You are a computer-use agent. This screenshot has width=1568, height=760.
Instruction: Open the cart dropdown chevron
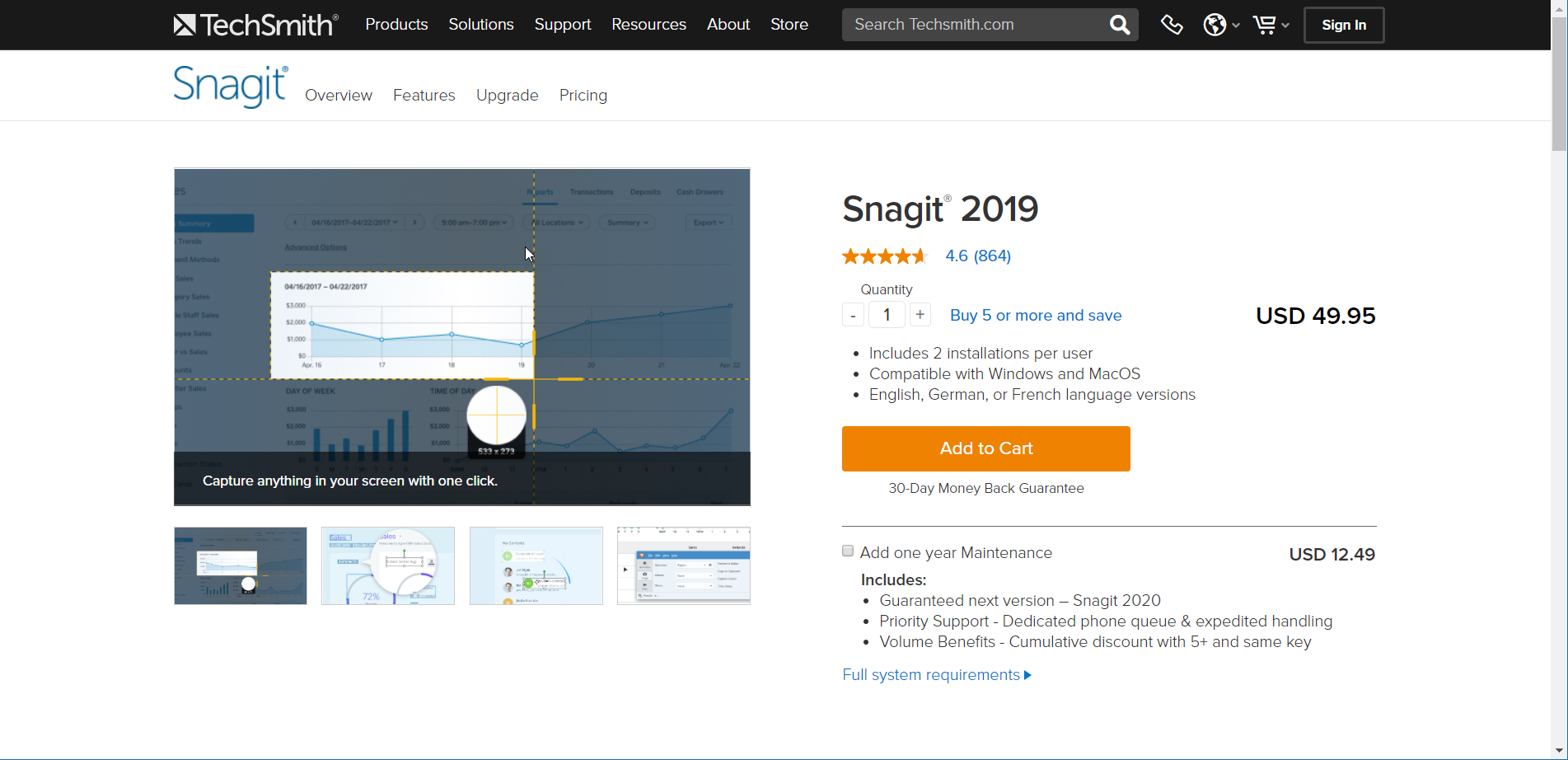coord(1287,25)
